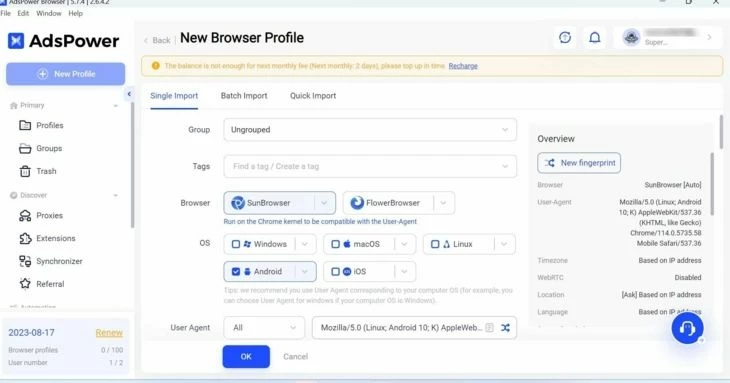730x383 pixels.
Task: Open the File menu
Action: (6, 13)
